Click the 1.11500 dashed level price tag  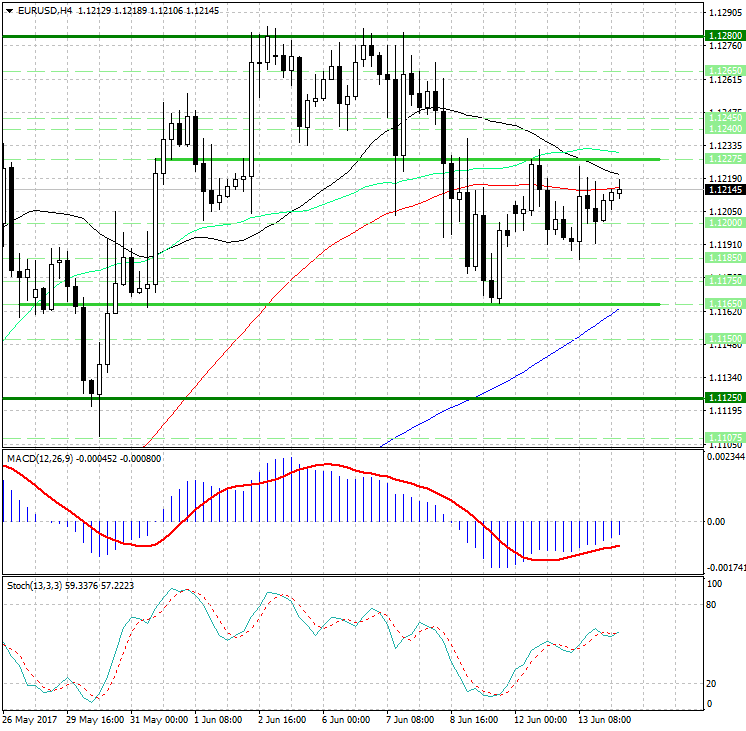(x=725, y=339)
